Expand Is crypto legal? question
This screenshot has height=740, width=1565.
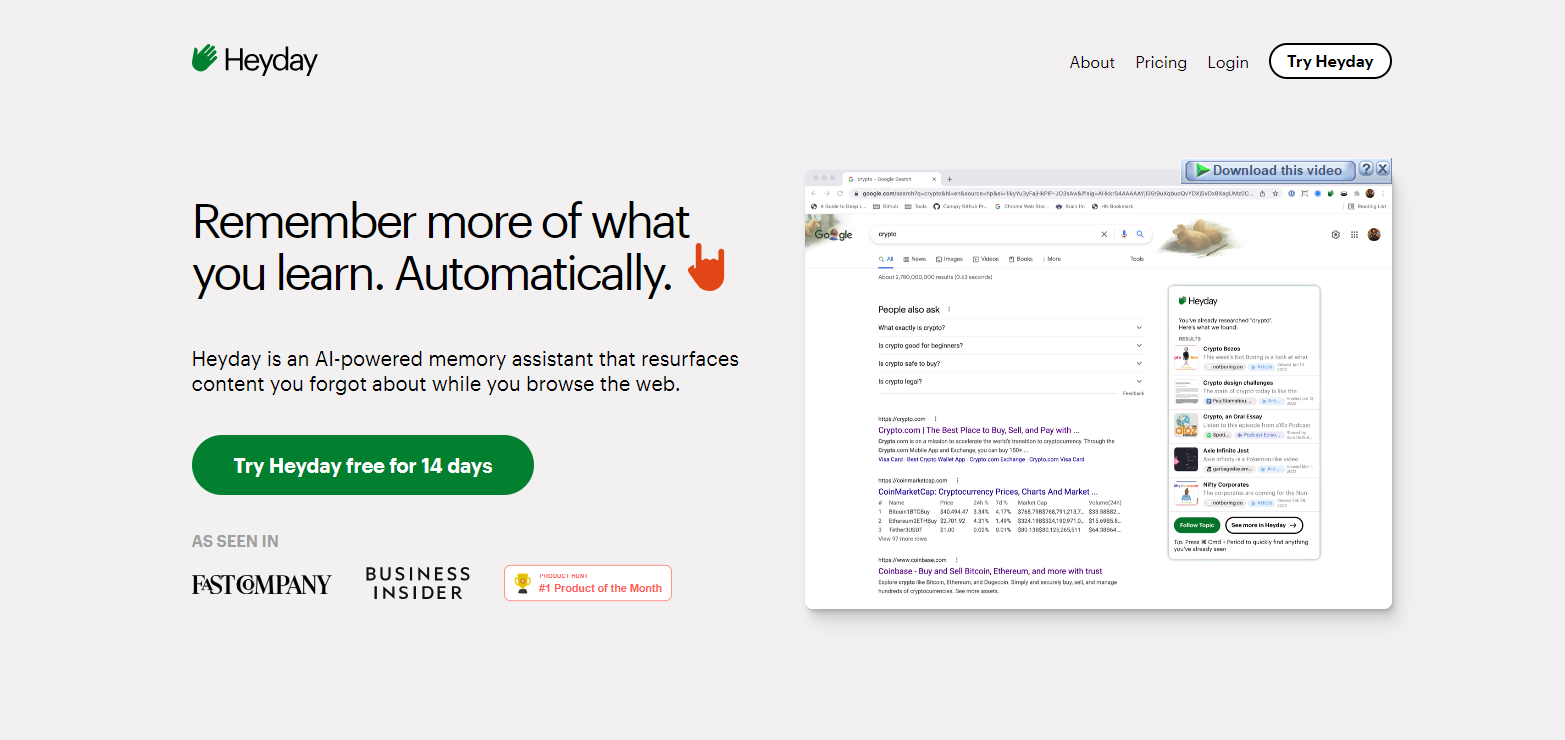1010,382
